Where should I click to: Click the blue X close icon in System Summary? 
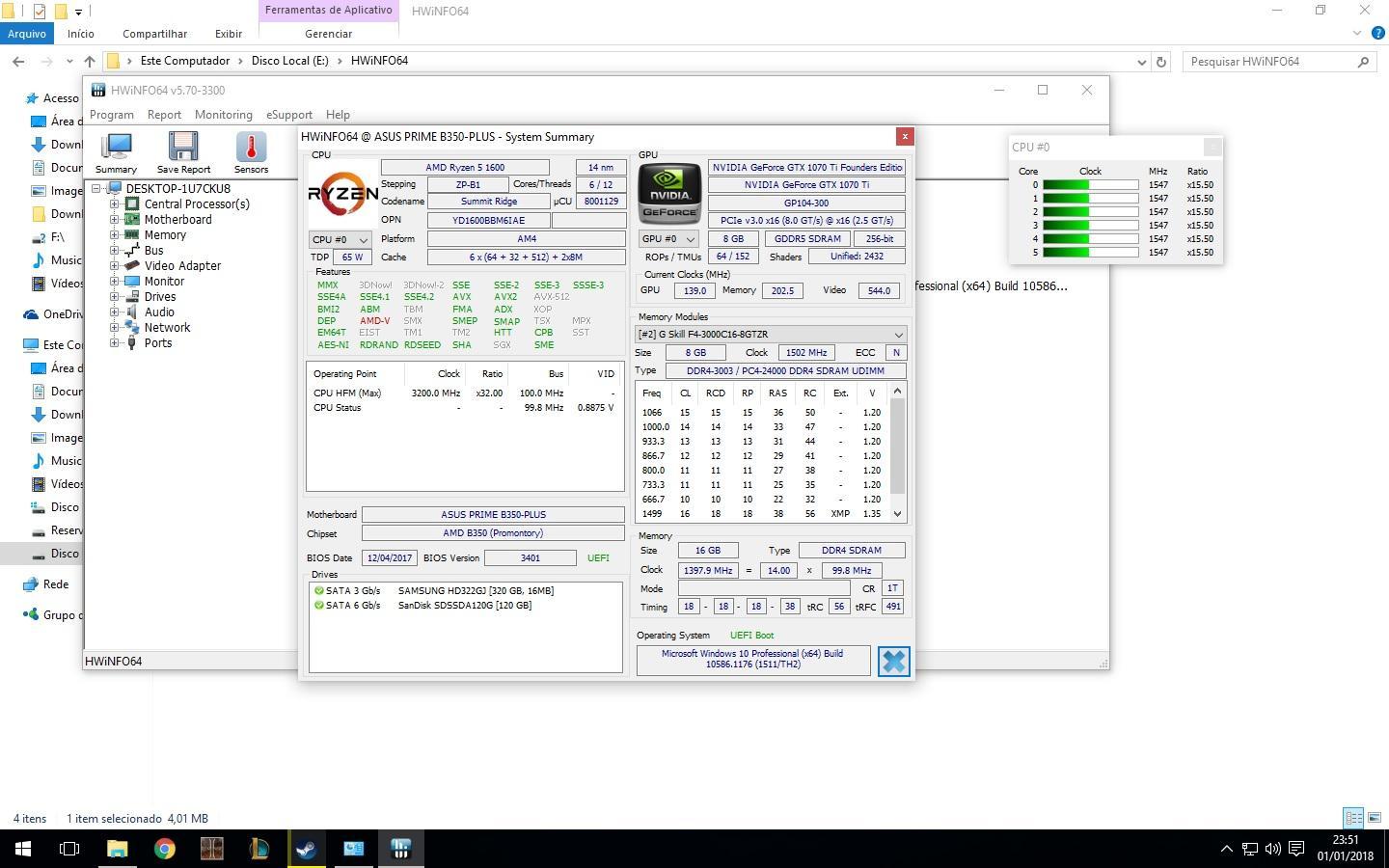click(x=893, y=661)
